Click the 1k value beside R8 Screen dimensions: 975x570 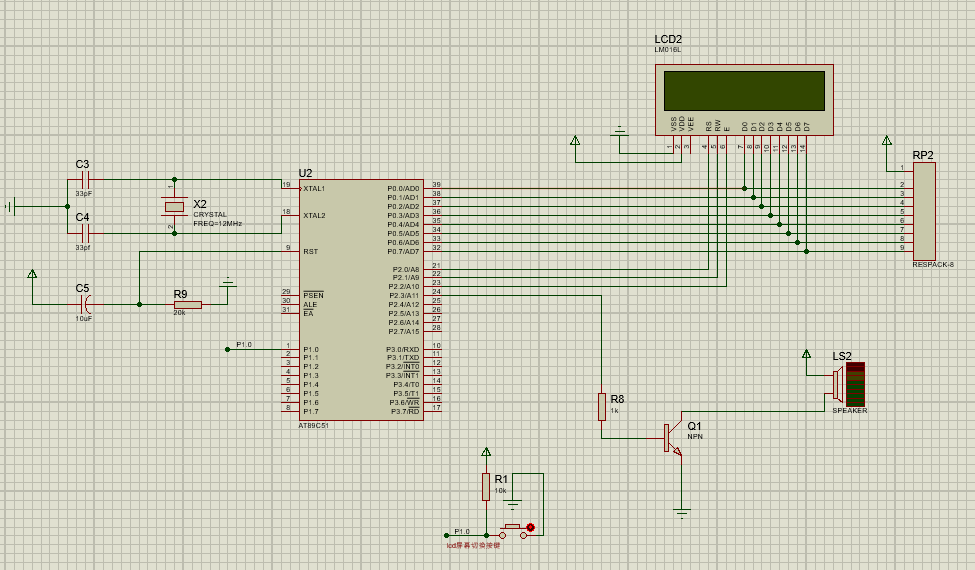[614, 411]
